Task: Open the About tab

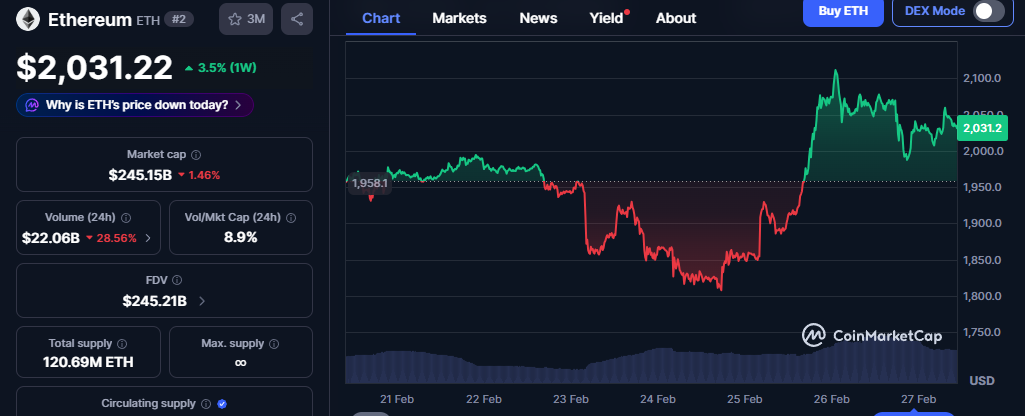Action: click(x=675, y=18)
